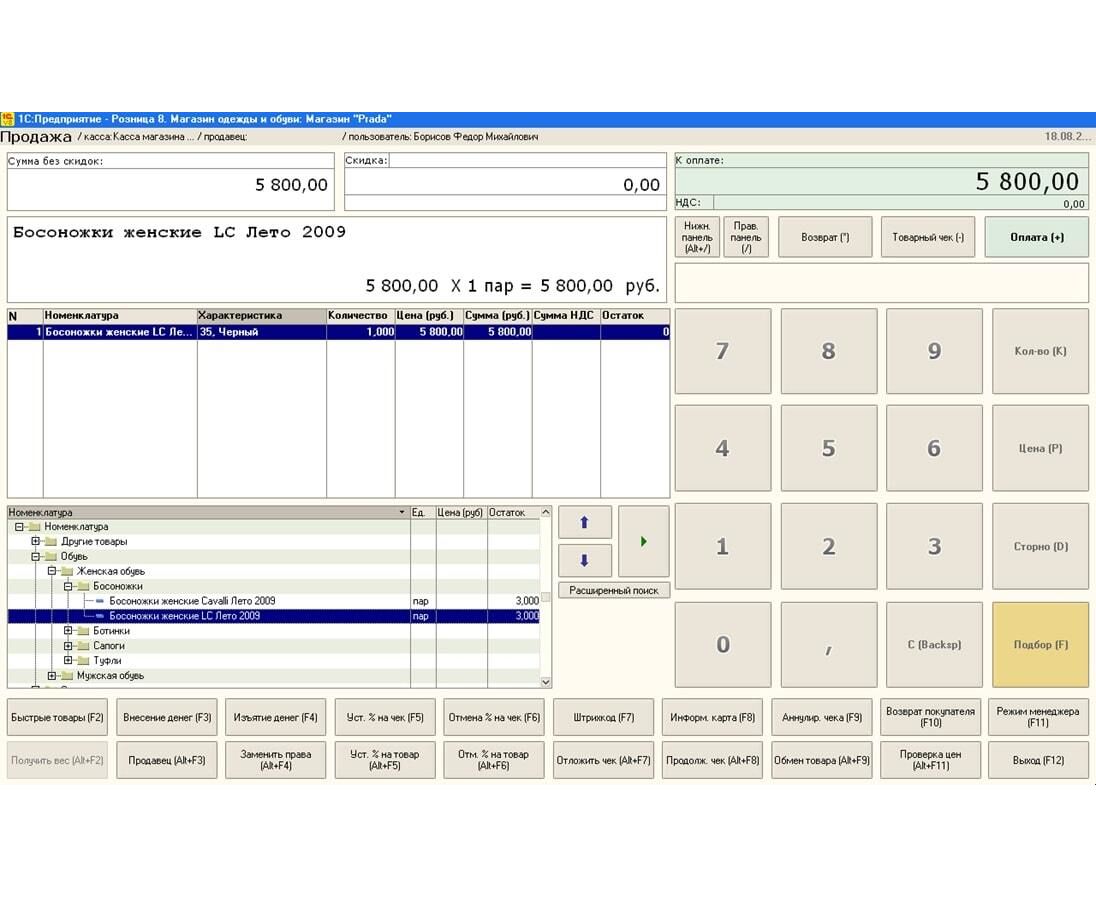The height and width of the screenshot is (897, 1096).
Task: Click the yellow Подбор (F) button
Action: 1040,645
